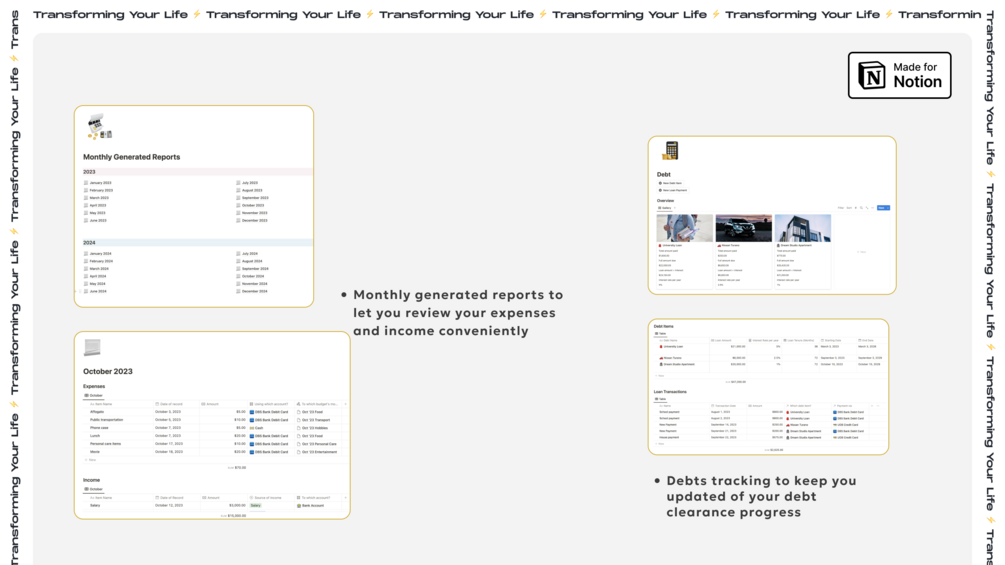Click the Made for Notion badge
Screen dimensions: 1005x565
coord(899,76)
